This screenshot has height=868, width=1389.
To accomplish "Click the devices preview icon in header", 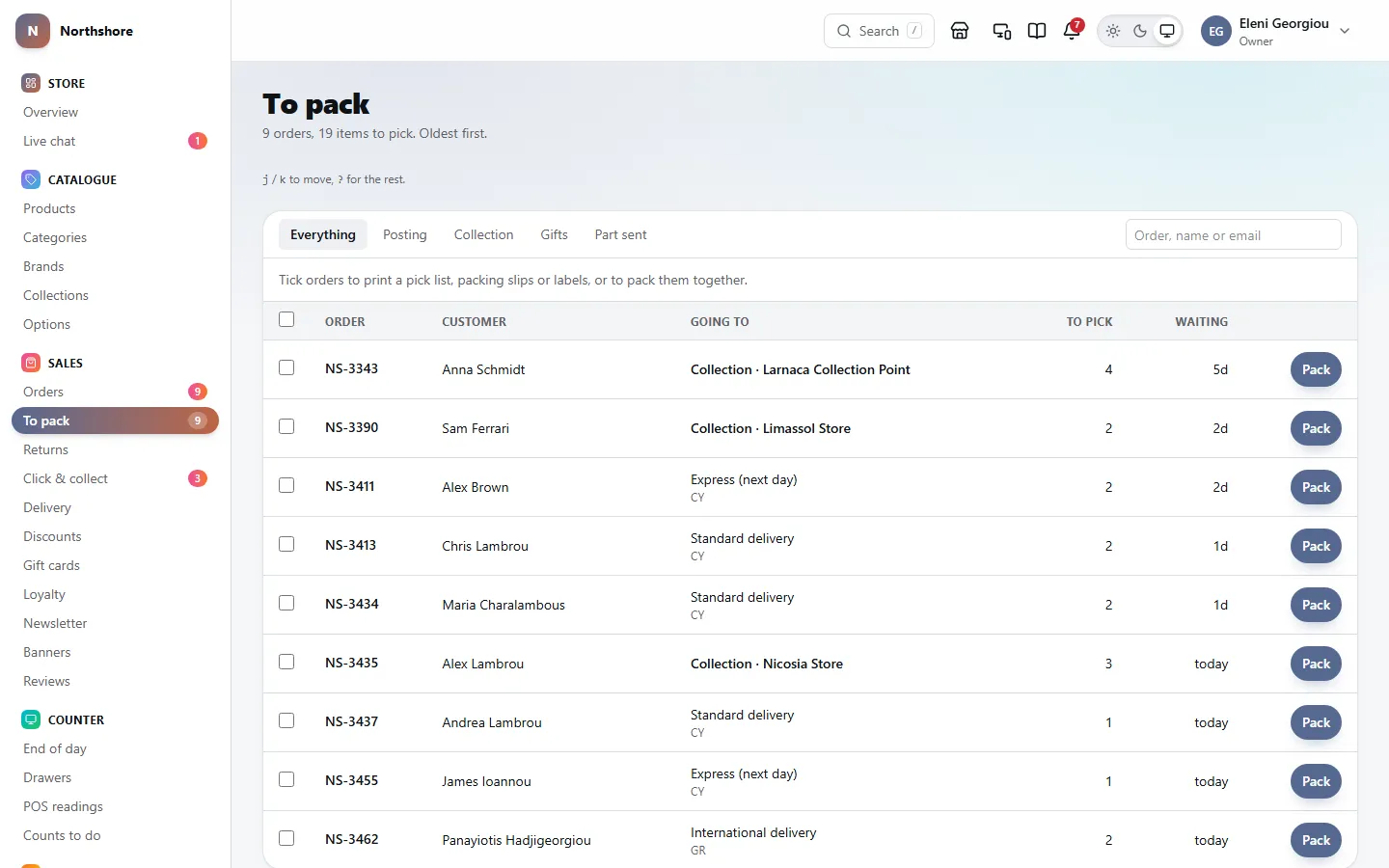I will tap(1002, 31).
